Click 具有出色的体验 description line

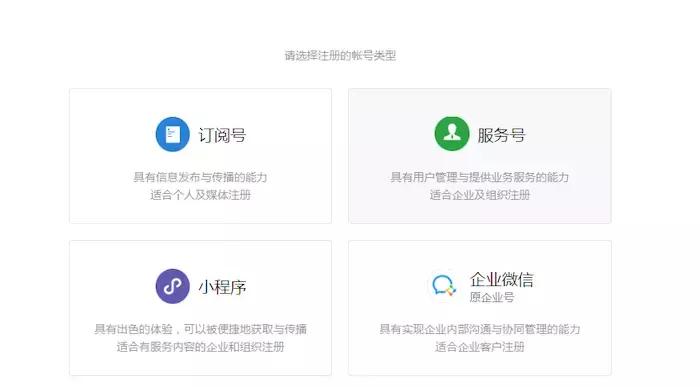tap(200, 329)
